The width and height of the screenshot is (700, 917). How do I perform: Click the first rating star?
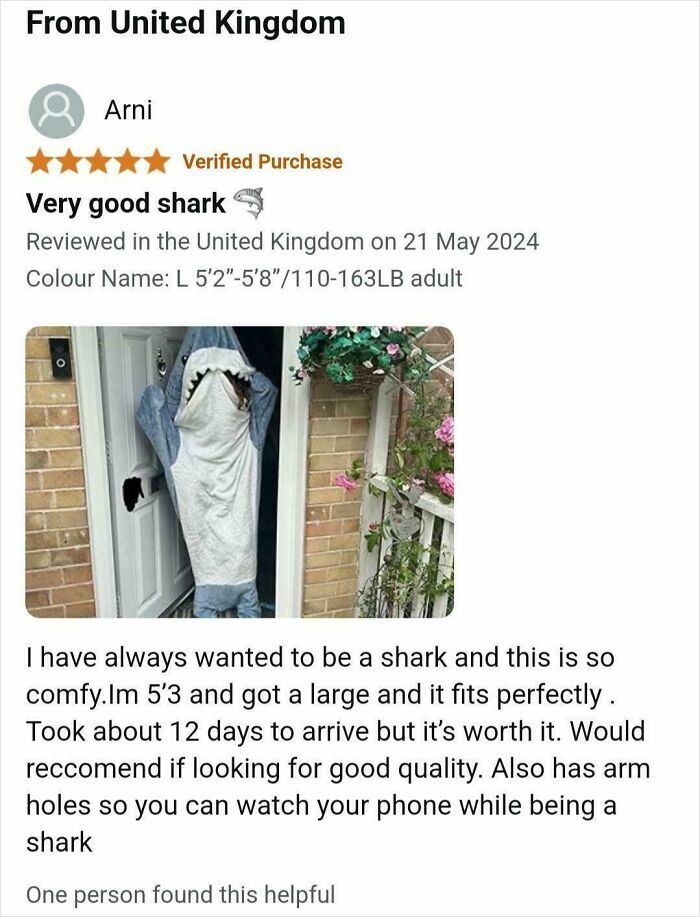[x=40, y=161]
